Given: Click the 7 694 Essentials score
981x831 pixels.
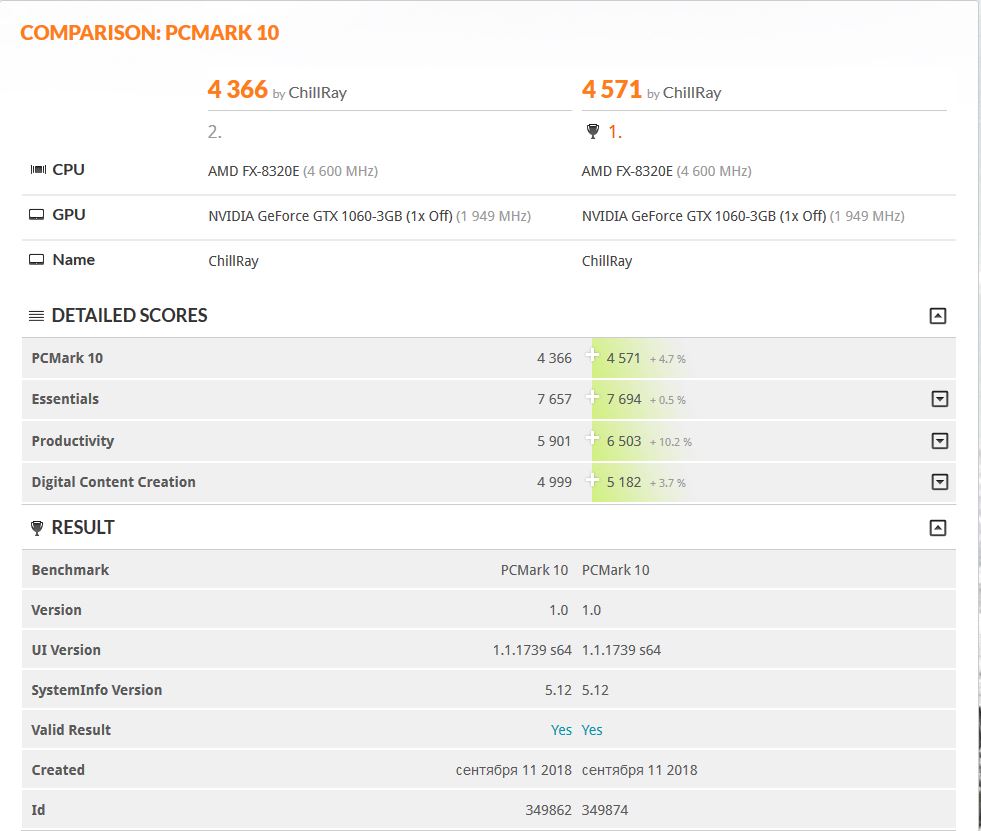Looking at the screenshot, I should 624,399.
